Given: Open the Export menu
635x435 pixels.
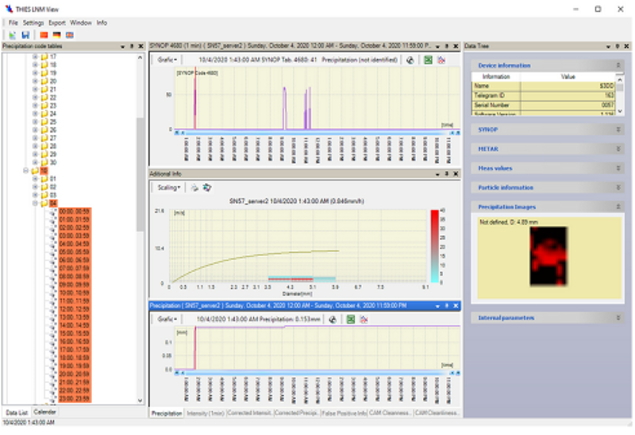Looking at the screenshot, I should tap(57, 23).
